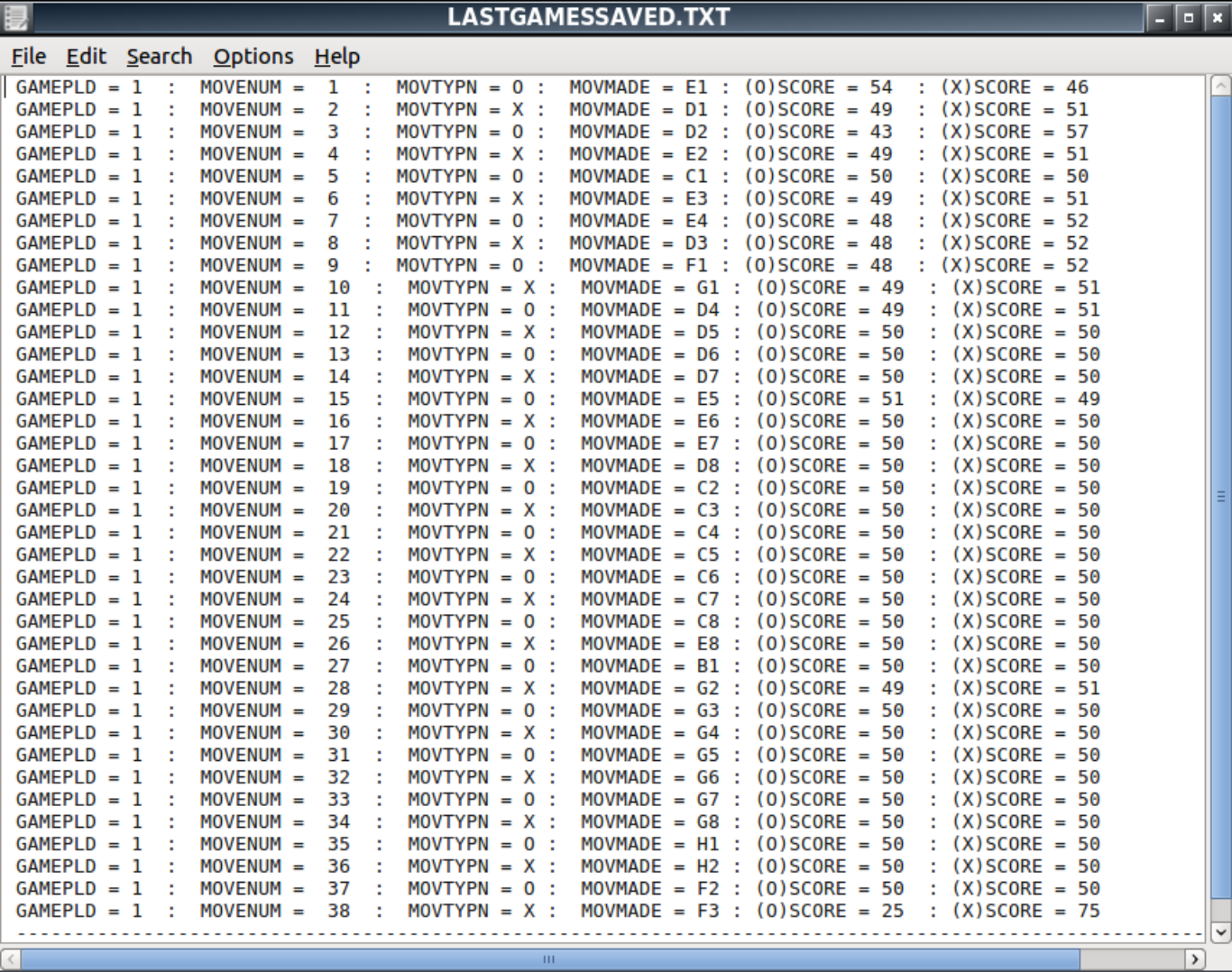This screenshot has height=972, width=1232.
Task: Click (X)SCORE value 75 in move 38
Action: click(1089, 911)
